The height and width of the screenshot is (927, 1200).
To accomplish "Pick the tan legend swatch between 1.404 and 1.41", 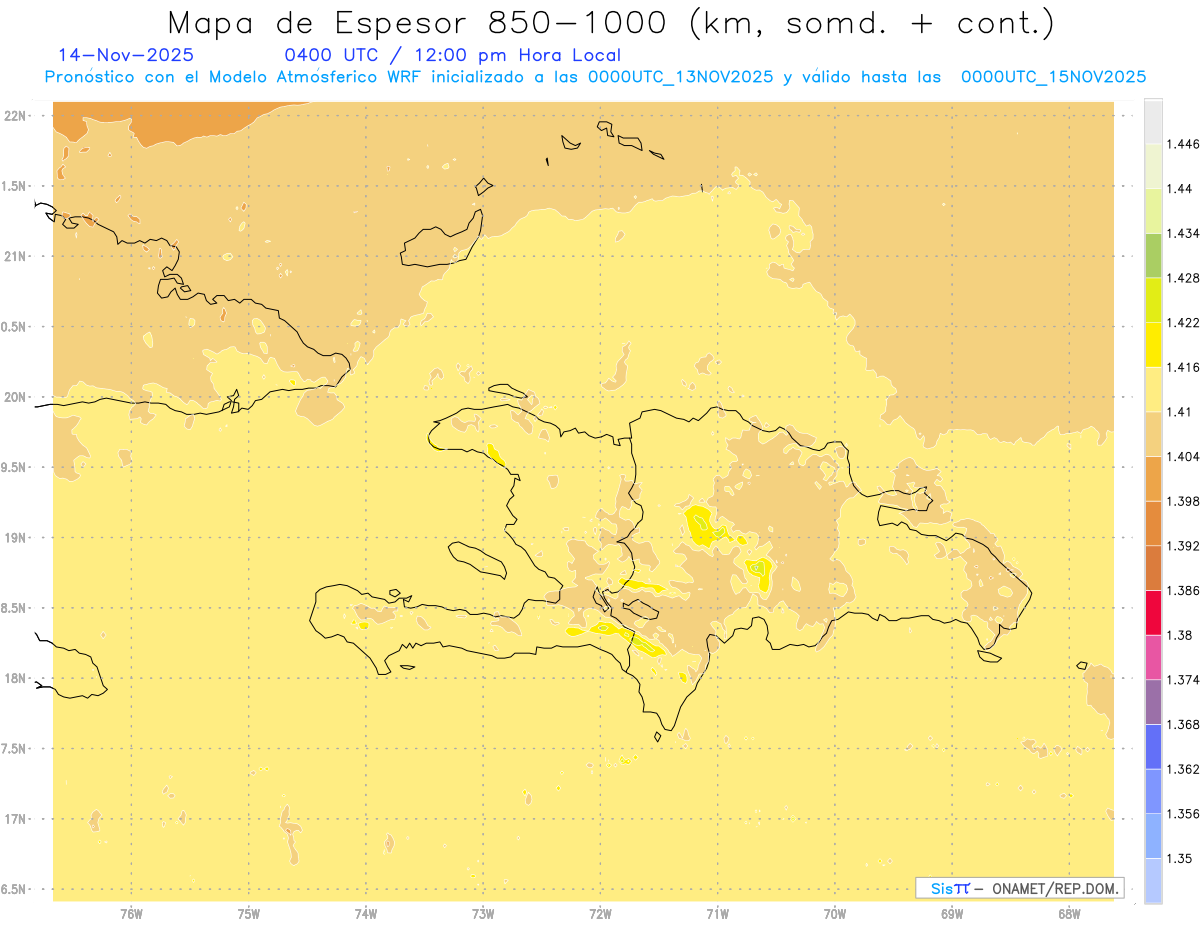I will click(x=1153, y=434).
